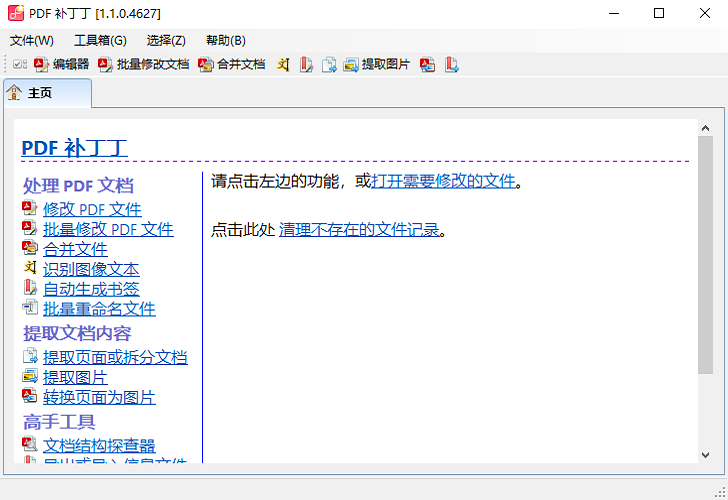Click the 打开需要修改的文件 link

coord(443,181)
